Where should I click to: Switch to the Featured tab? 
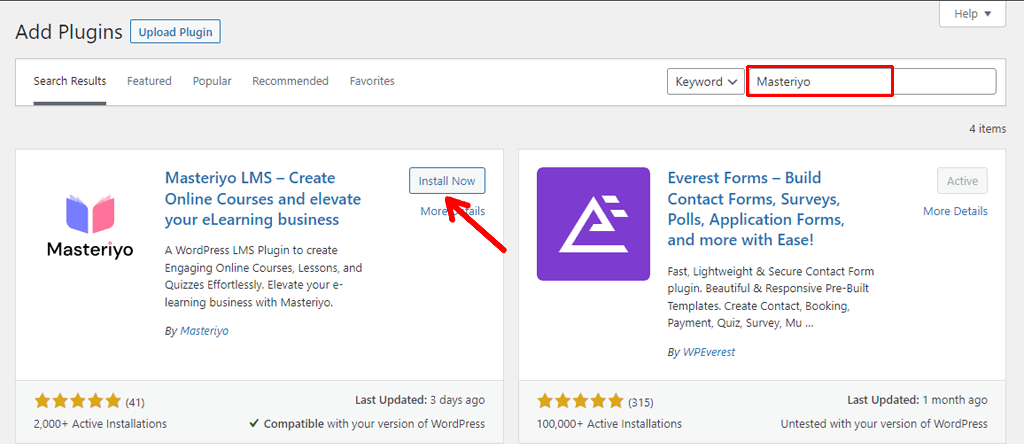(149, 81)
